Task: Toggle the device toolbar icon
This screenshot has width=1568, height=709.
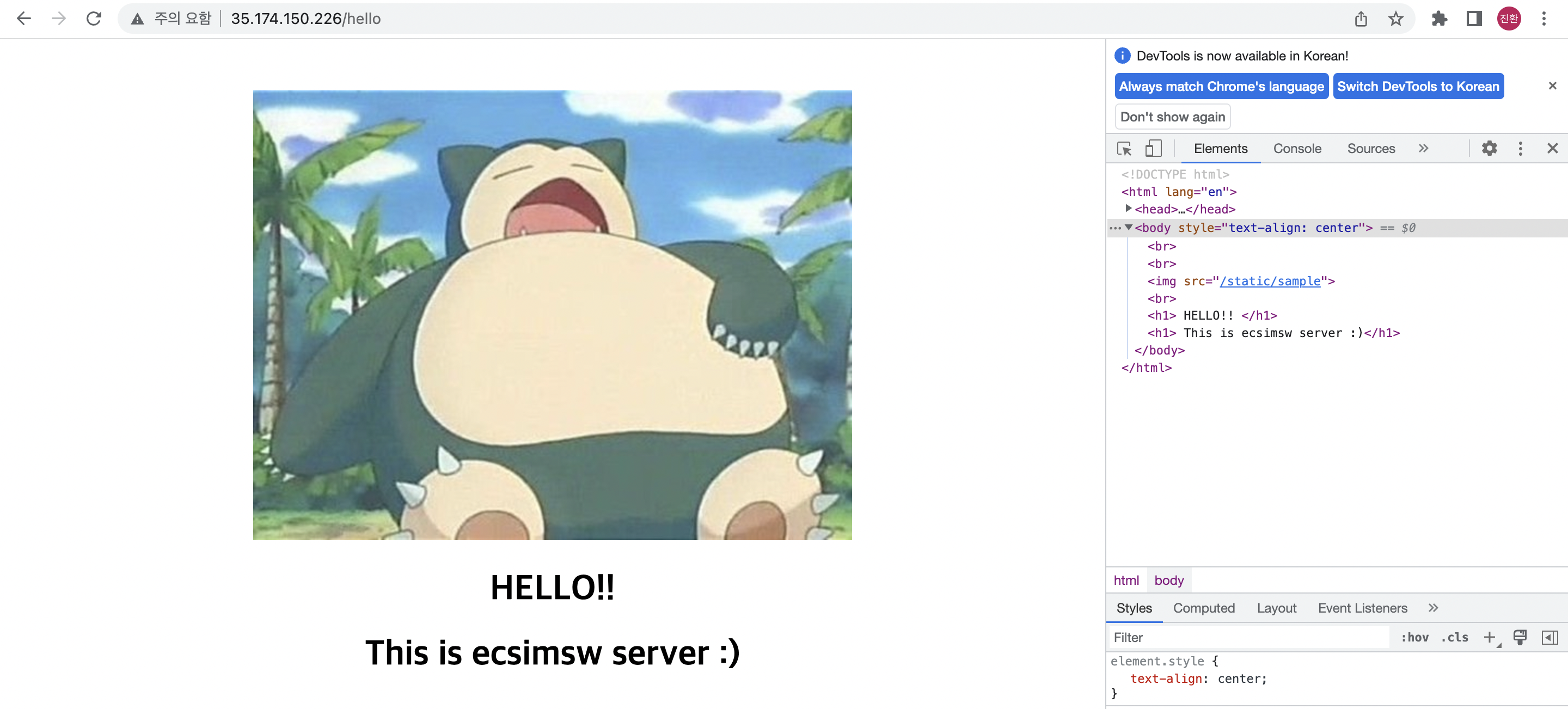Action: [x=1153, y=149]
